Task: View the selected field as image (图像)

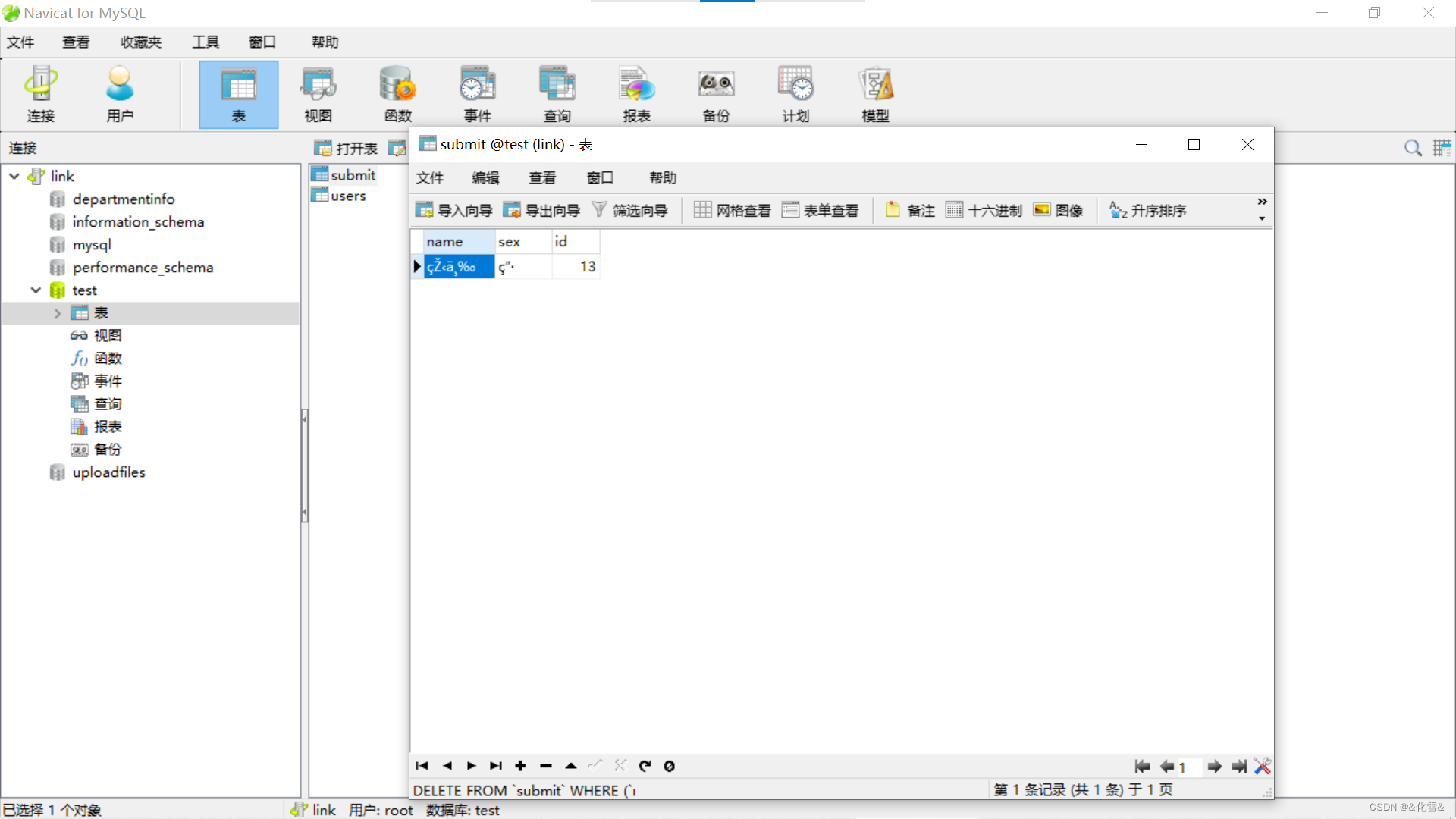Action: pos(1059,210)
